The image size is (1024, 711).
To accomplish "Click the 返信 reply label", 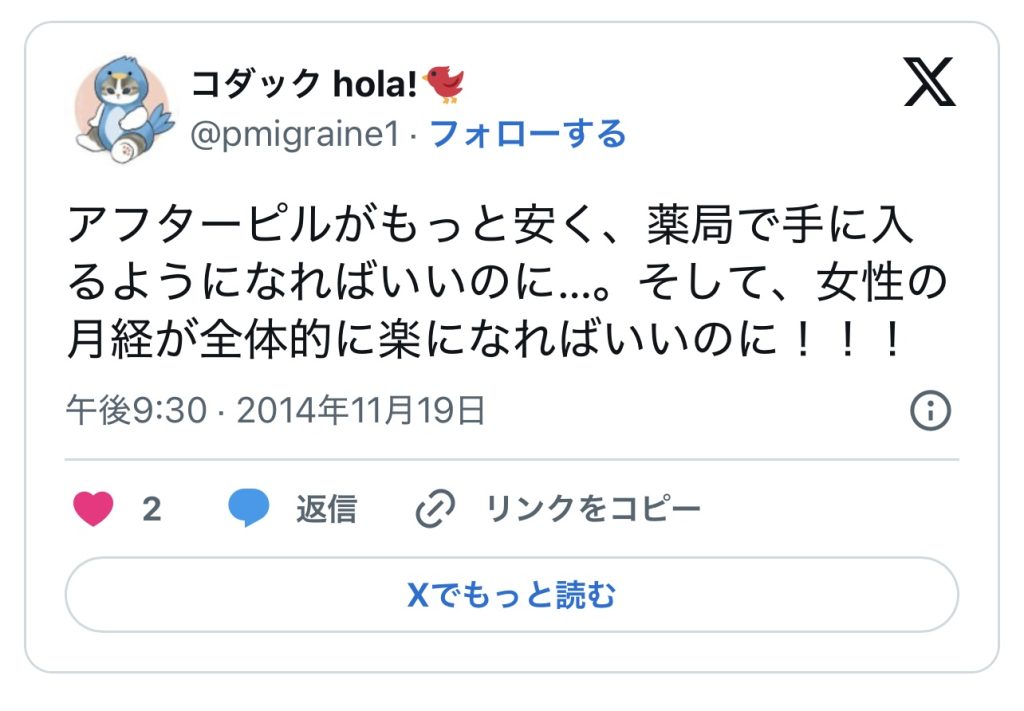I will coord(326,509).
